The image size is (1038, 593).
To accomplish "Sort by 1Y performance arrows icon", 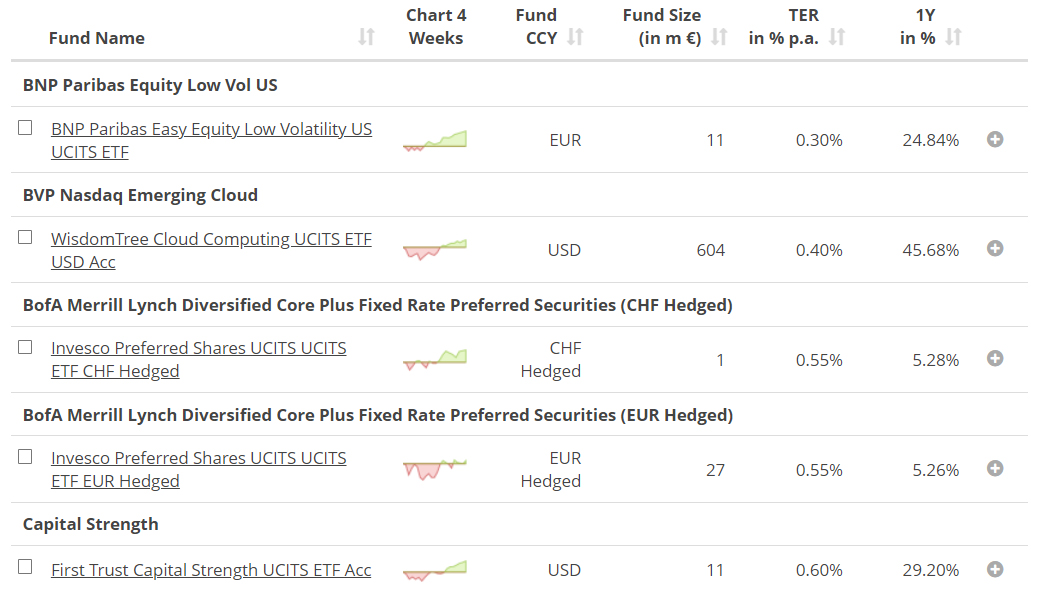I will click(x=953, y=38).
